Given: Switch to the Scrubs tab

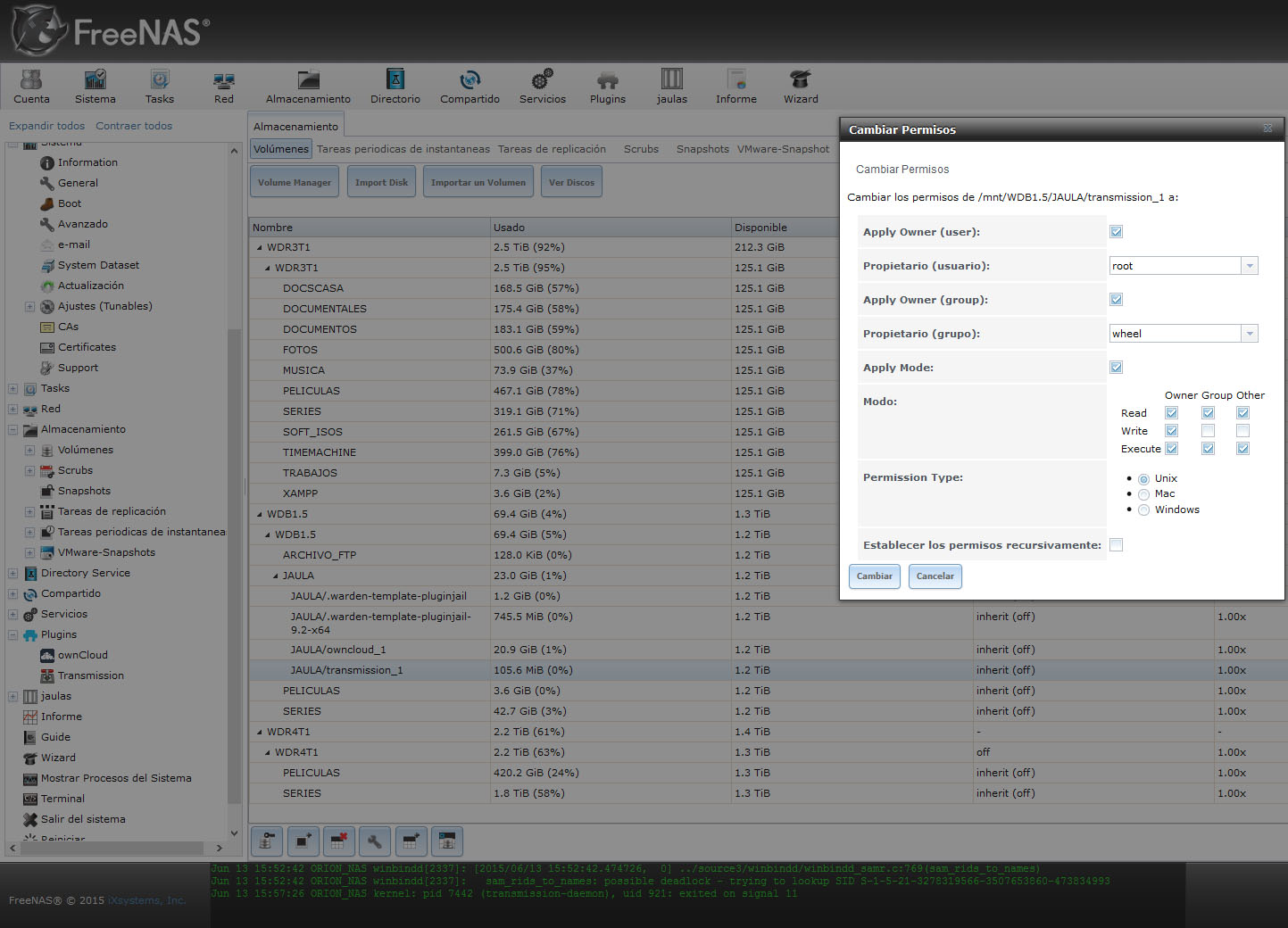Looking at the screenshot, I should tap(641, 149).
